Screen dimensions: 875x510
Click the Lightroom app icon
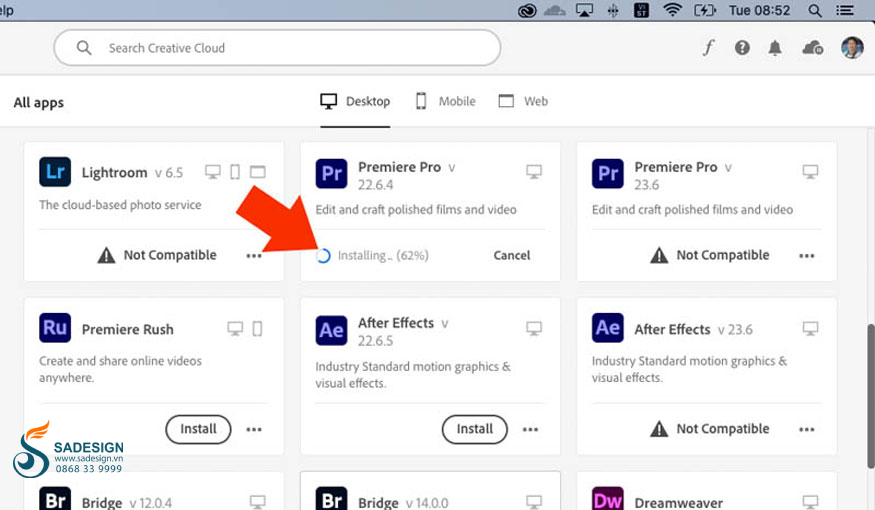click(x=55, y=172)
